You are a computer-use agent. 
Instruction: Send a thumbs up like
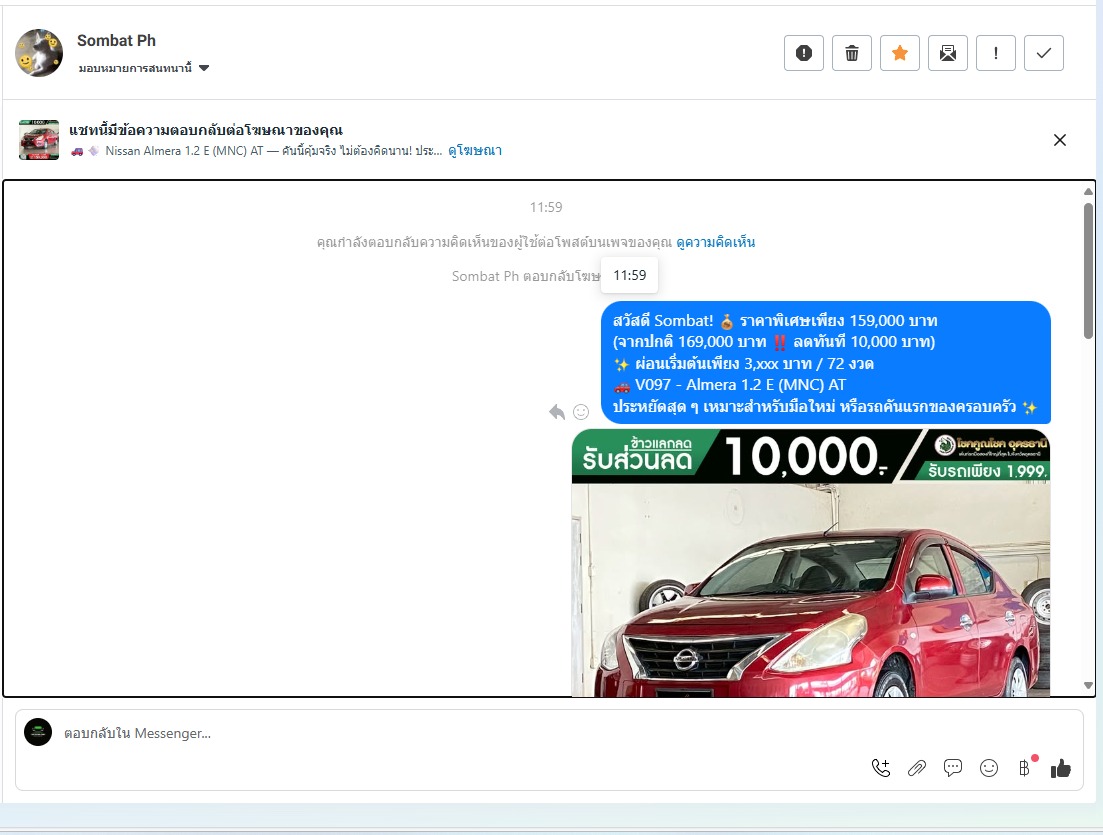coord(1060,768)
